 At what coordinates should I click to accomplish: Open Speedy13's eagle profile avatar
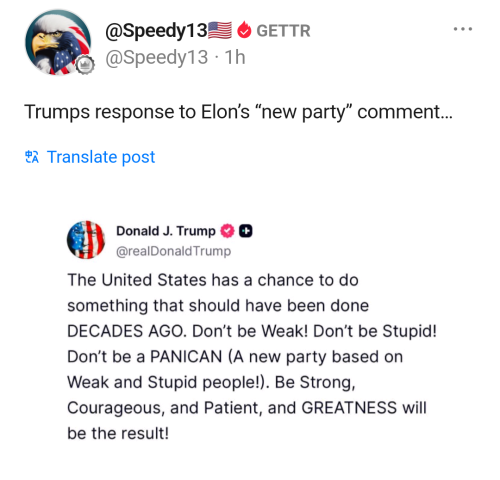point(58,42)
